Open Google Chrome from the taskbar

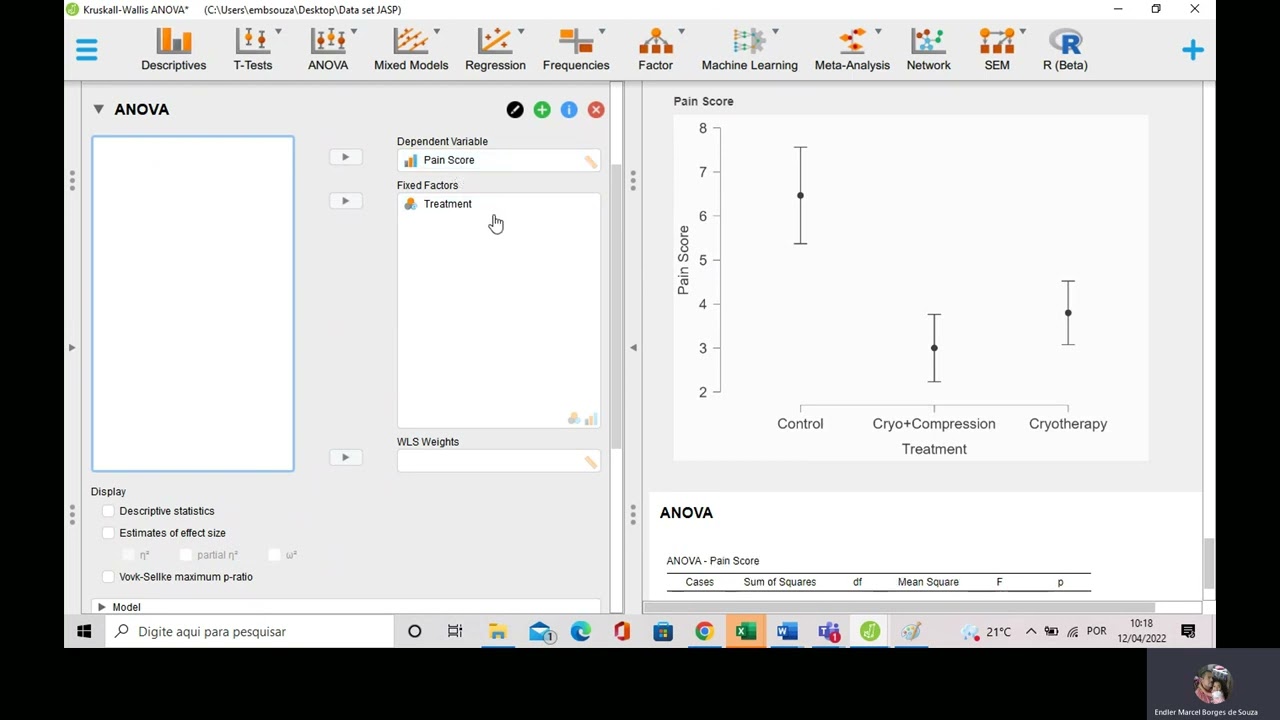705,632
